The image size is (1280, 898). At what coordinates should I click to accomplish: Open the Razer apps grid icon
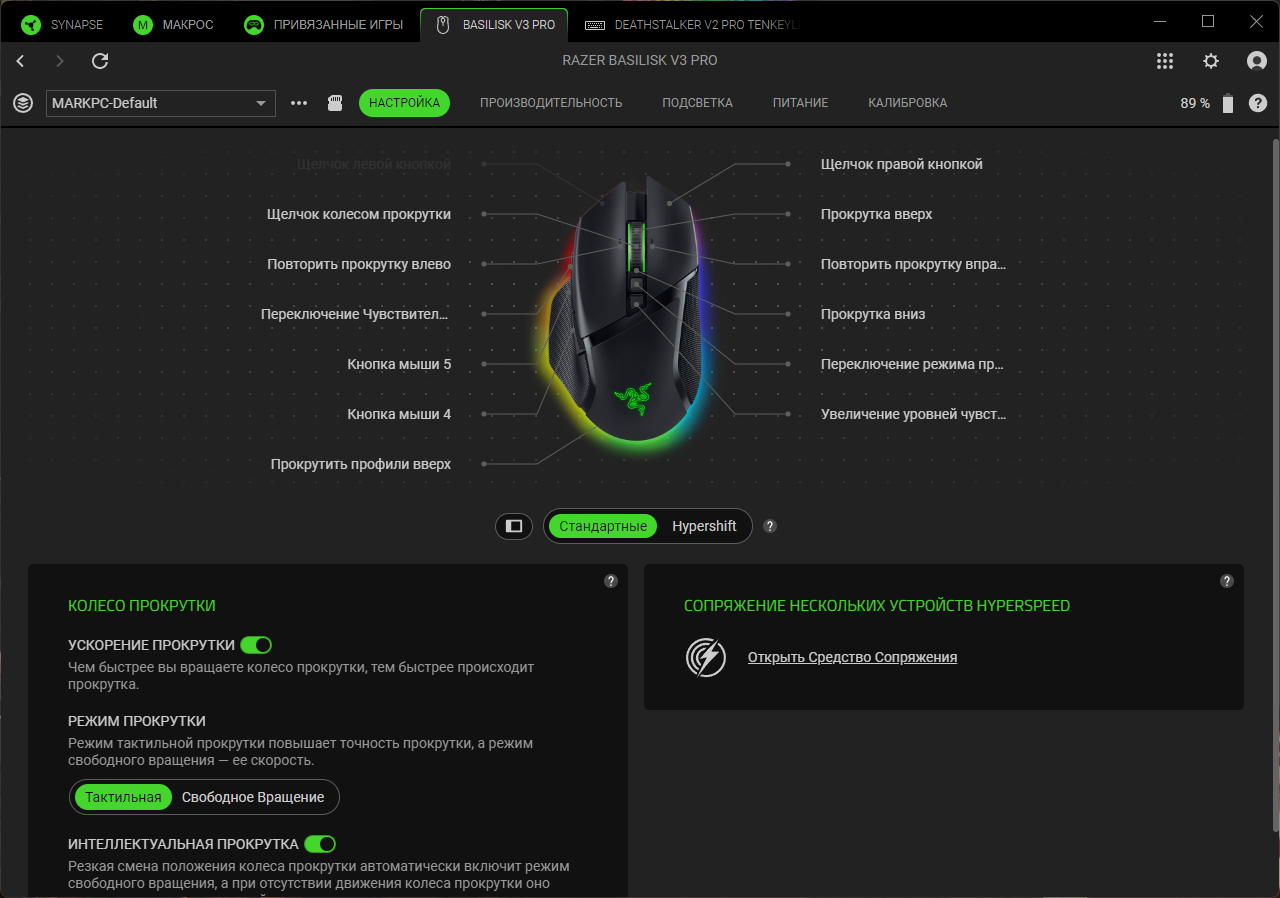coord(1165,61)
